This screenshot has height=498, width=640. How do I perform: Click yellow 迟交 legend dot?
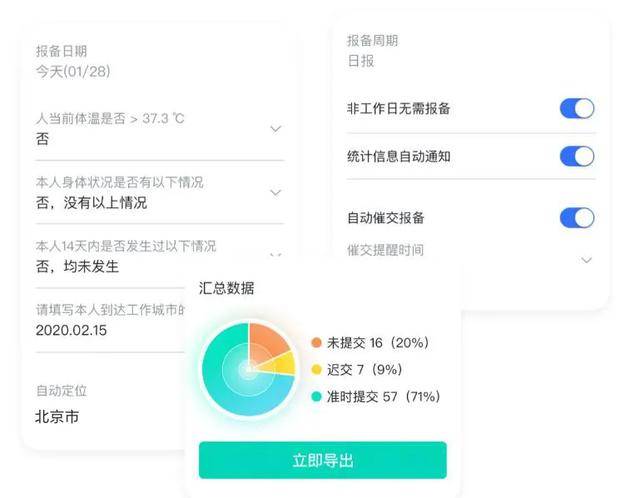point(317,370)
